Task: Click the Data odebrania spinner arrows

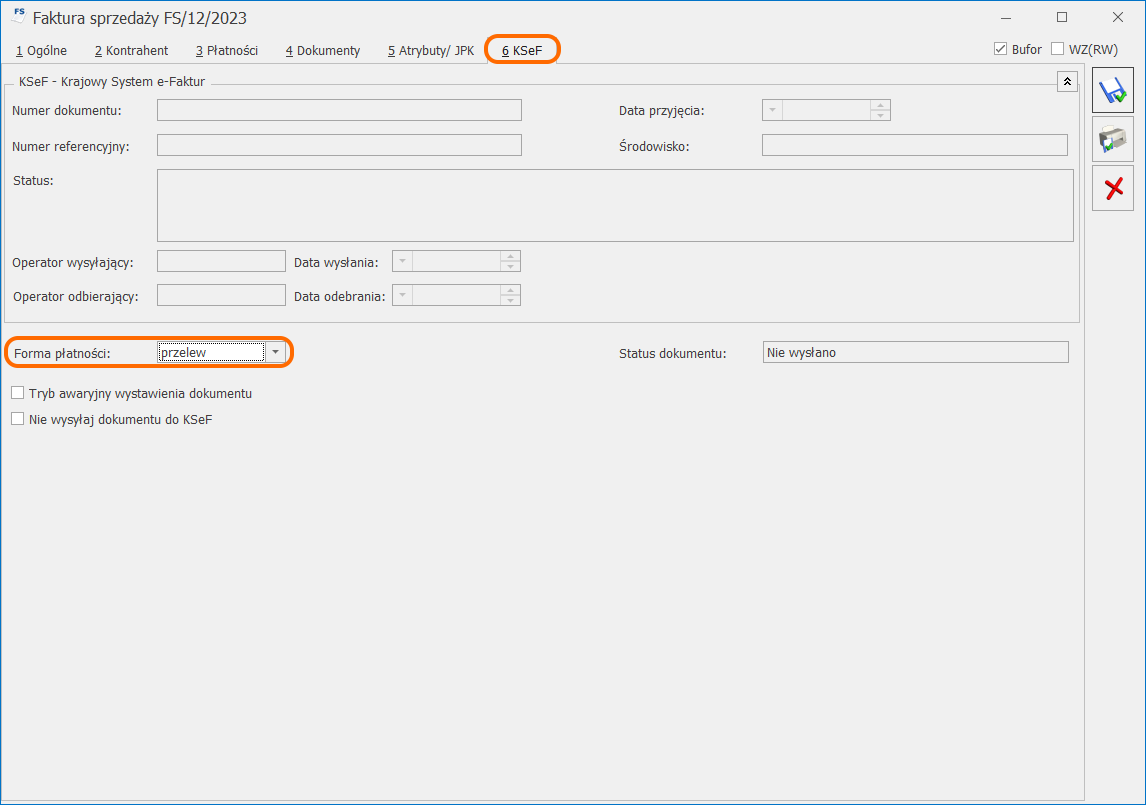Action: pos(511,295)
